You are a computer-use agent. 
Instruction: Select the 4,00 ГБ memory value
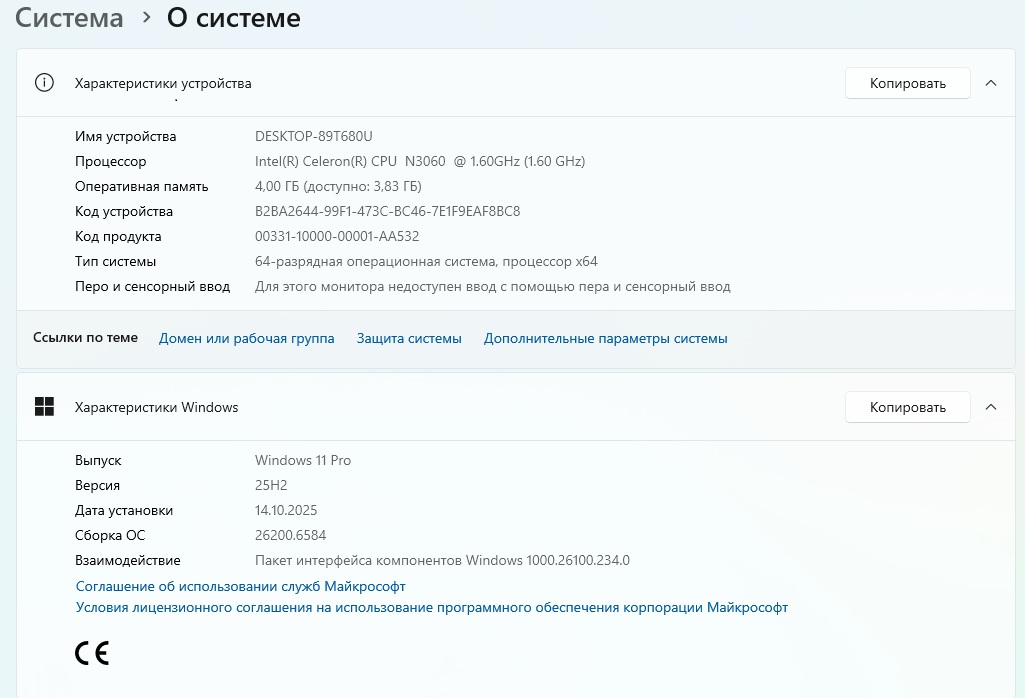(x=338, y=186)
